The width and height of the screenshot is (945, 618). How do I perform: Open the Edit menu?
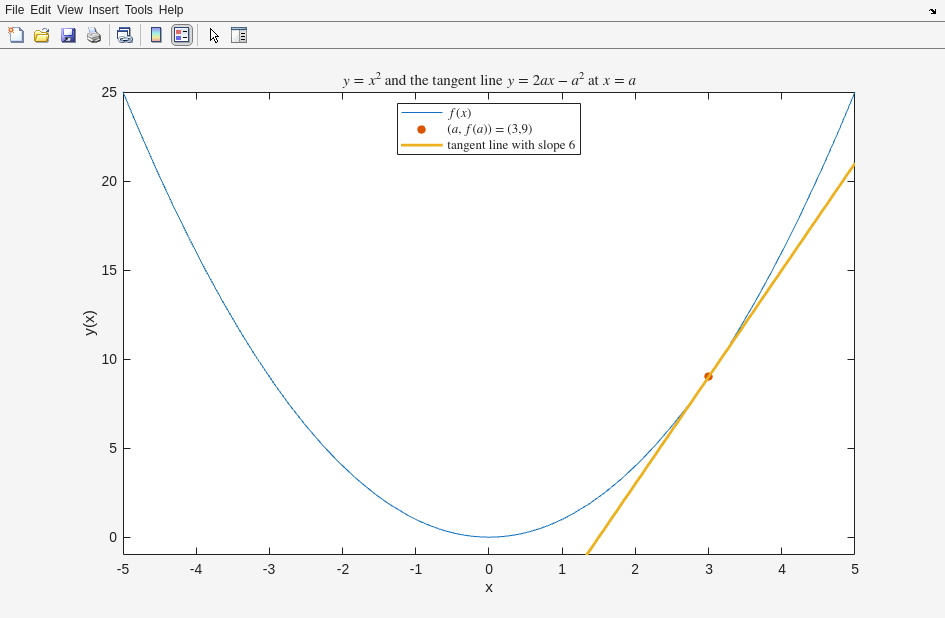click(40, 10)
